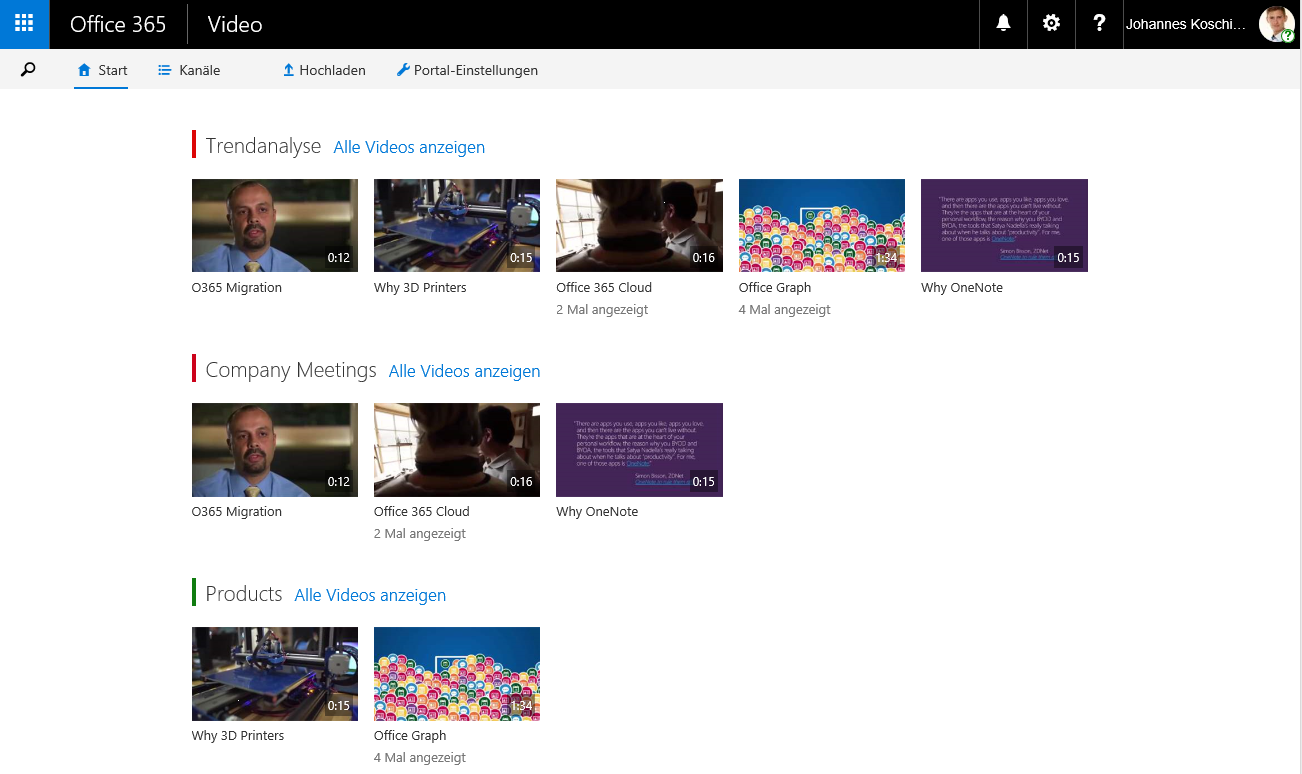The width and height of the screenshot is (1302, 774).
Task: Show all videos in Products
Action: [370, 595]
